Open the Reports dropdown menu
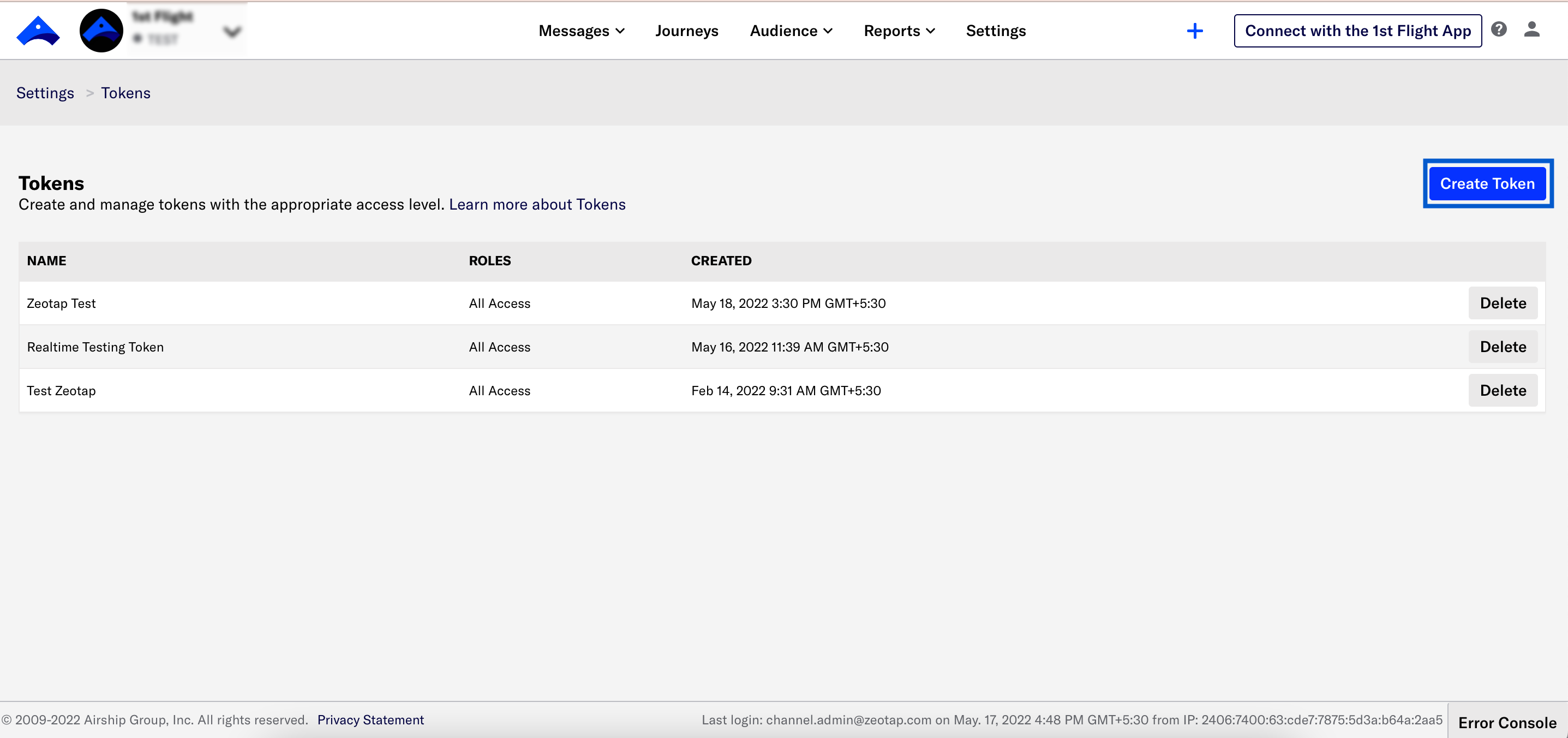Screen dimensions: 1568x738 pyautogui.click(x=899, y=31)
